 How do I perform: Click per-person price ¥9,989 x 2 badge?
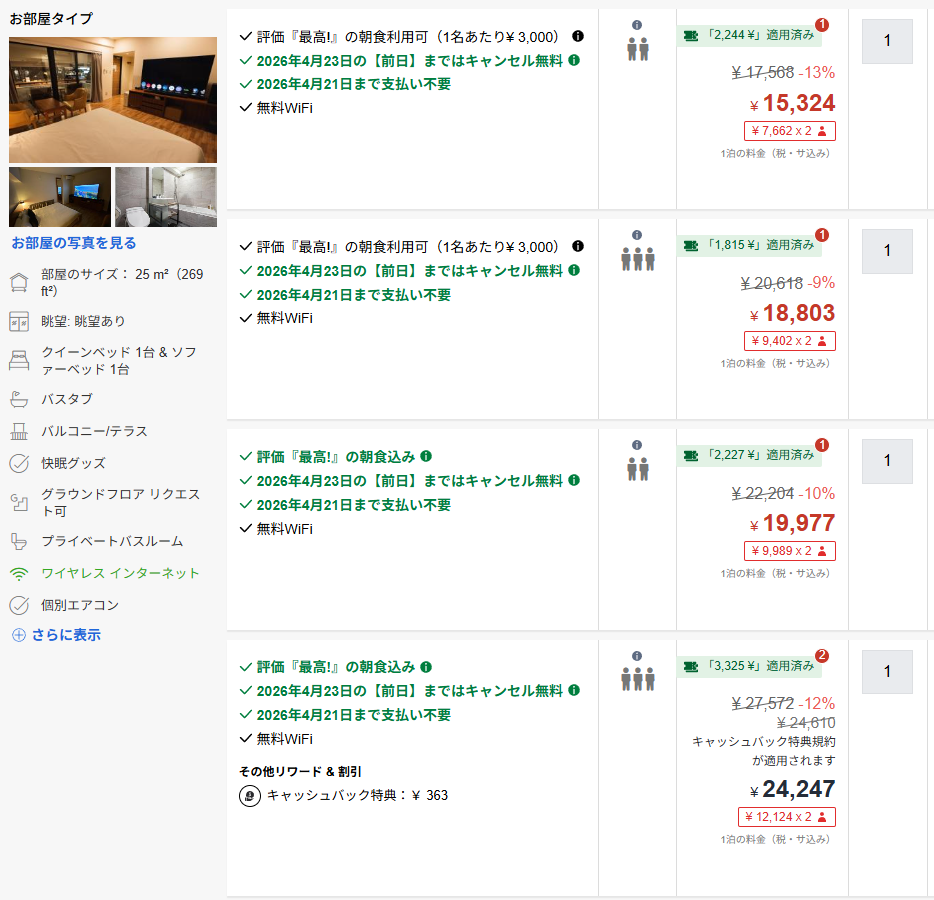[789, 551]
